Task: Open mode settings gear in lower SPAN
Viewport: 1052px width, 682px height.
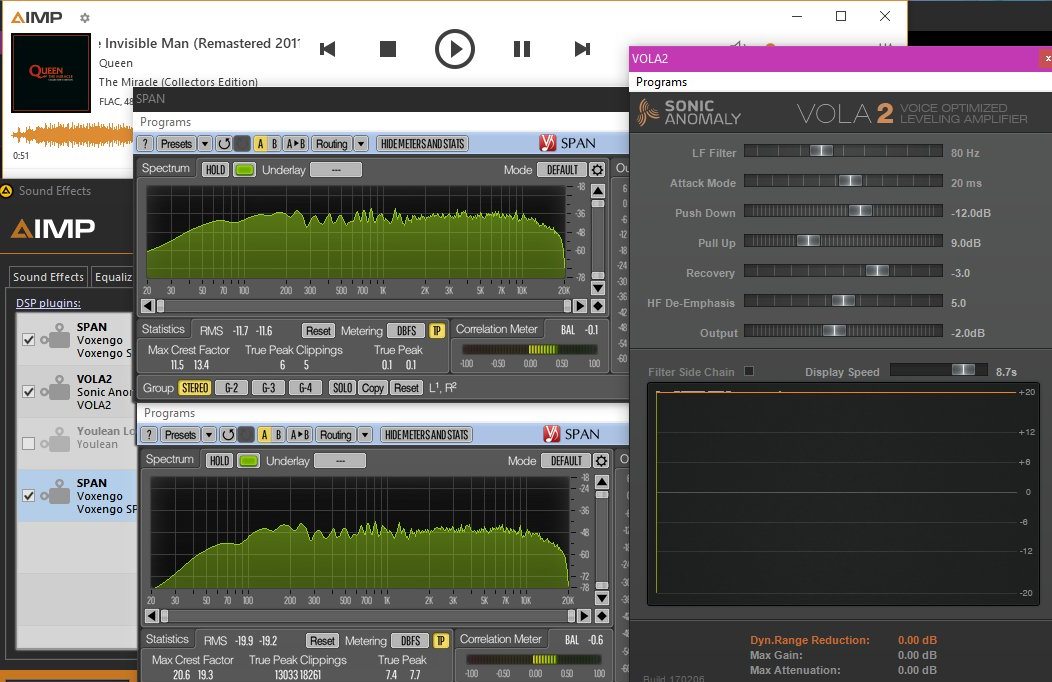Action: (601, 461)
